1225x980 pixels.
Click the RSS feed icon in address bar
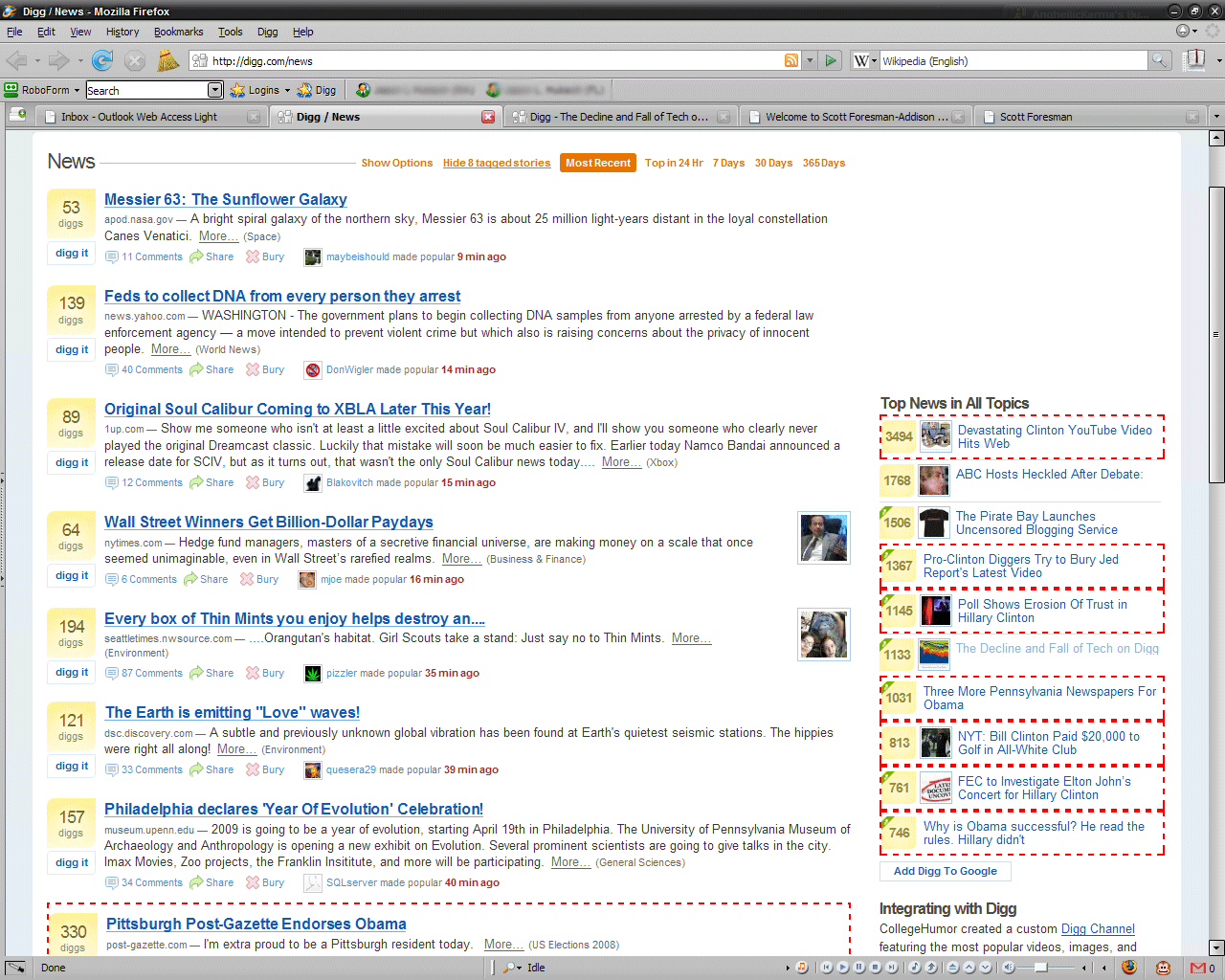[791, 61]
